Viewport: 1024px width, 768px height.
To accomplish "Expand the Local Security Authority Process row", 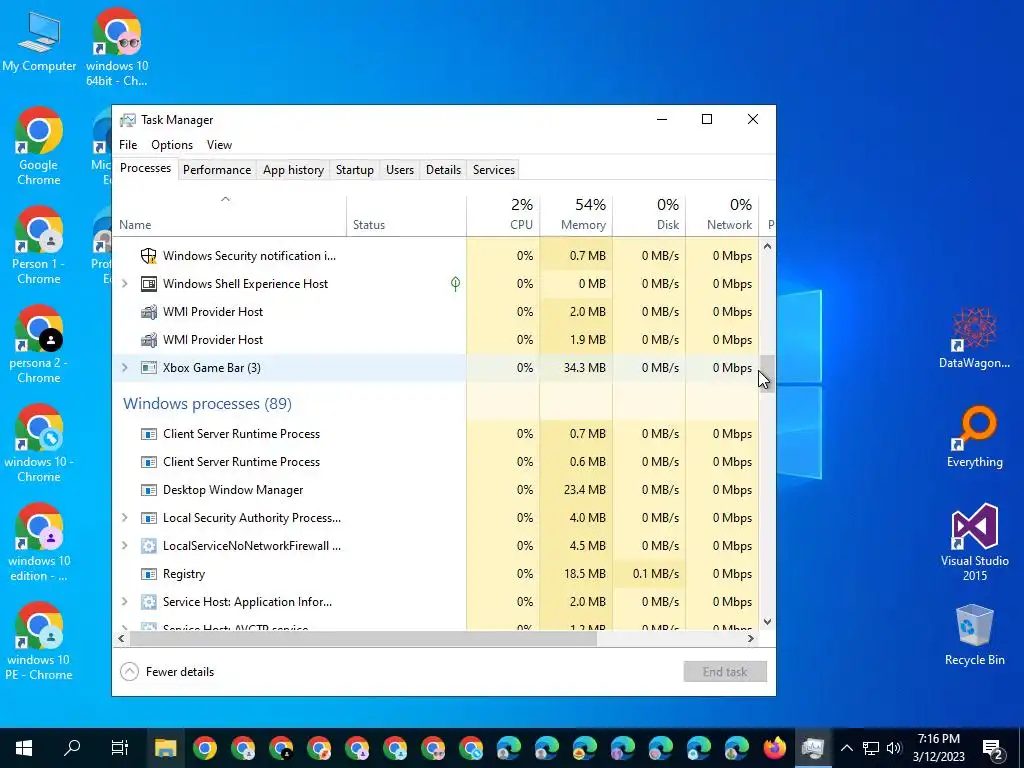I will point(125,518).
